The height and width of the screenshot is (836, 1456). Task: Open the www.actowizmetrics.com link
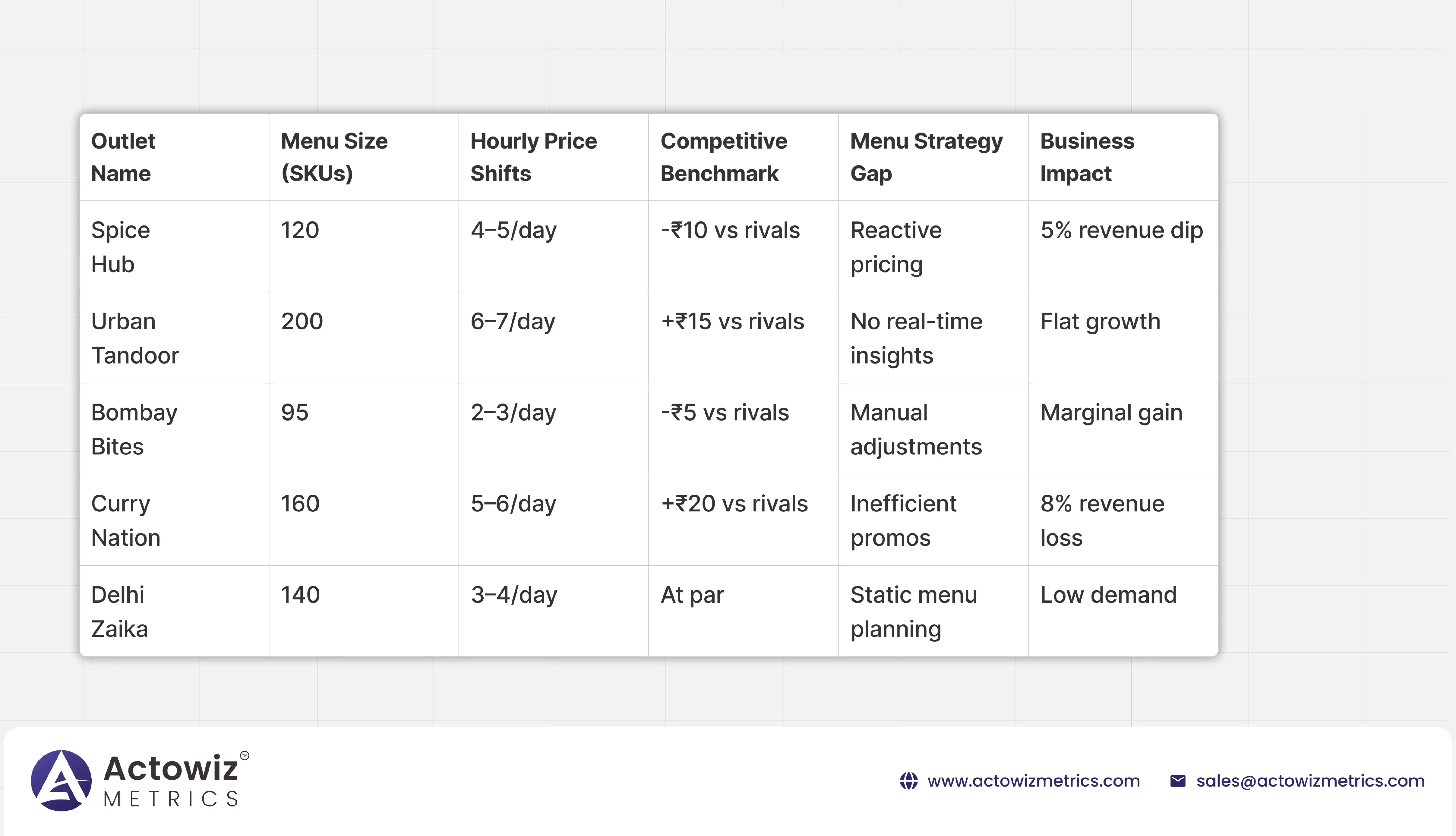1033,781
